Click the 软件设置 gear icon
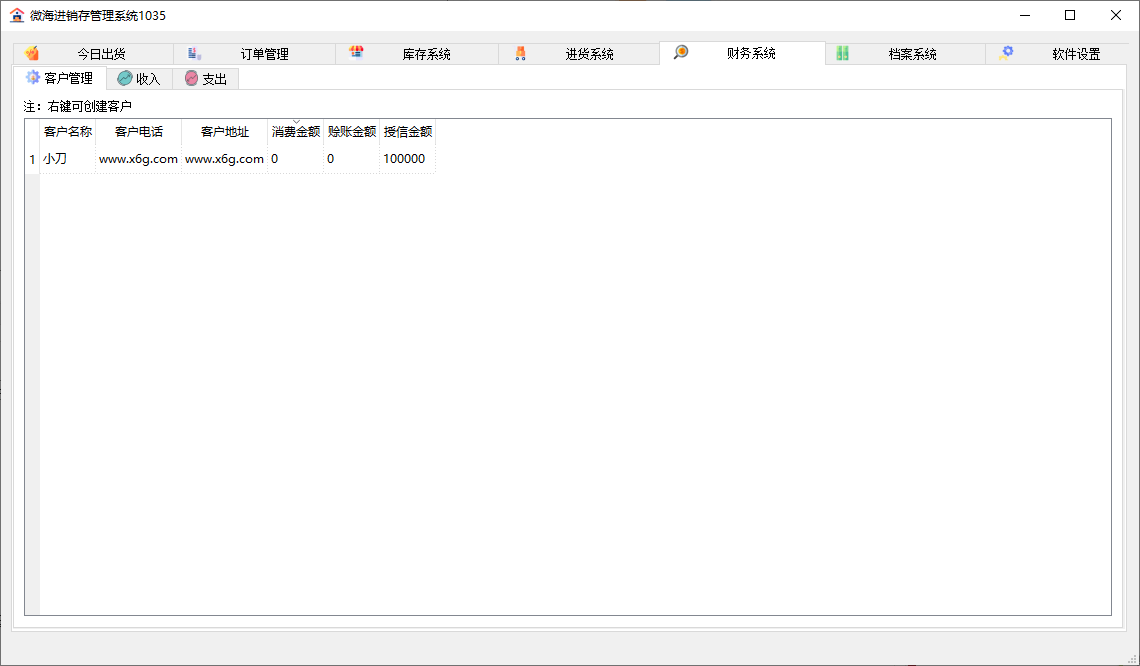This screenshot has width=1140, height=666. pos(1006,54)
